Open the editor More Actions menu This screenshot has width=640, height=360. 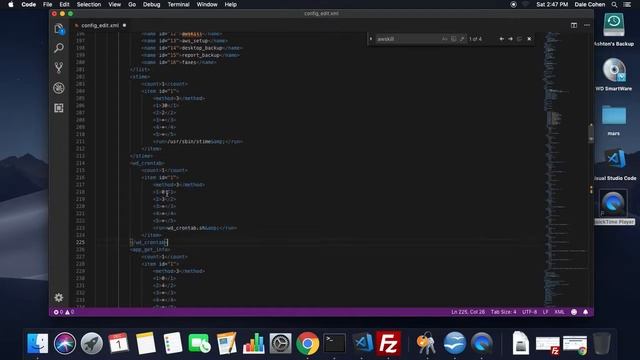[x=587, y=25]
